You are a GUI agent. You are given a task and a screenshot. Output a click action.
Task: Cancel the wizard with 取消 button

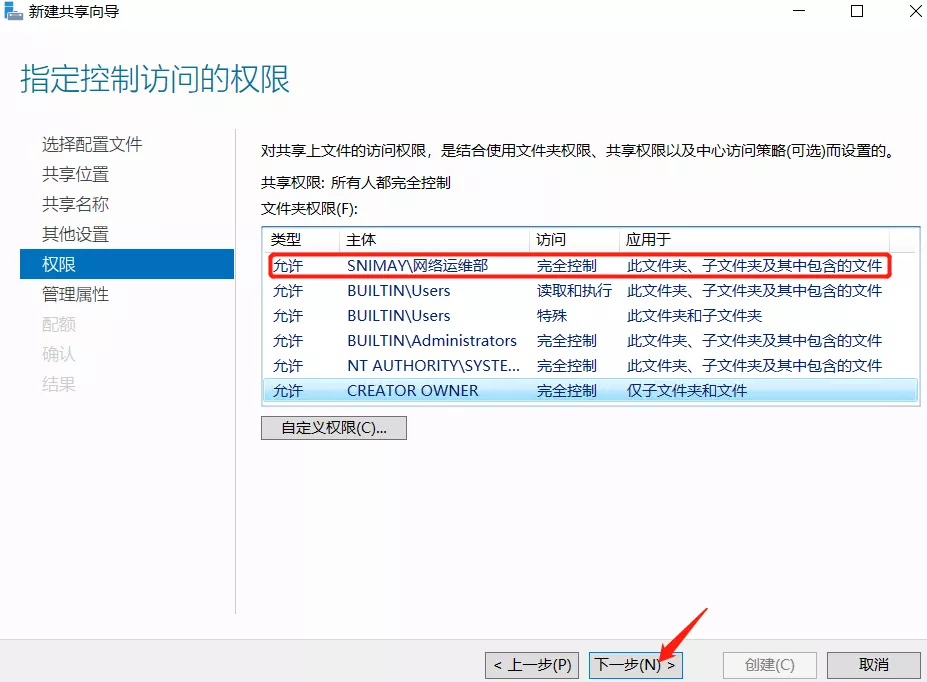tap(873, 665)
